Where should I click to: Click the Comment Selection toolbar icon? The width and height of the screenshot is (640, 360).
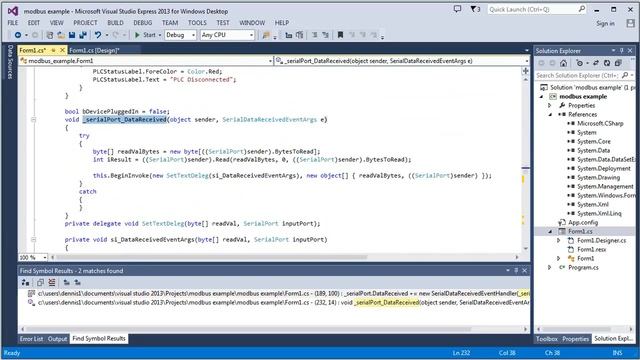[x=314, y=35]
